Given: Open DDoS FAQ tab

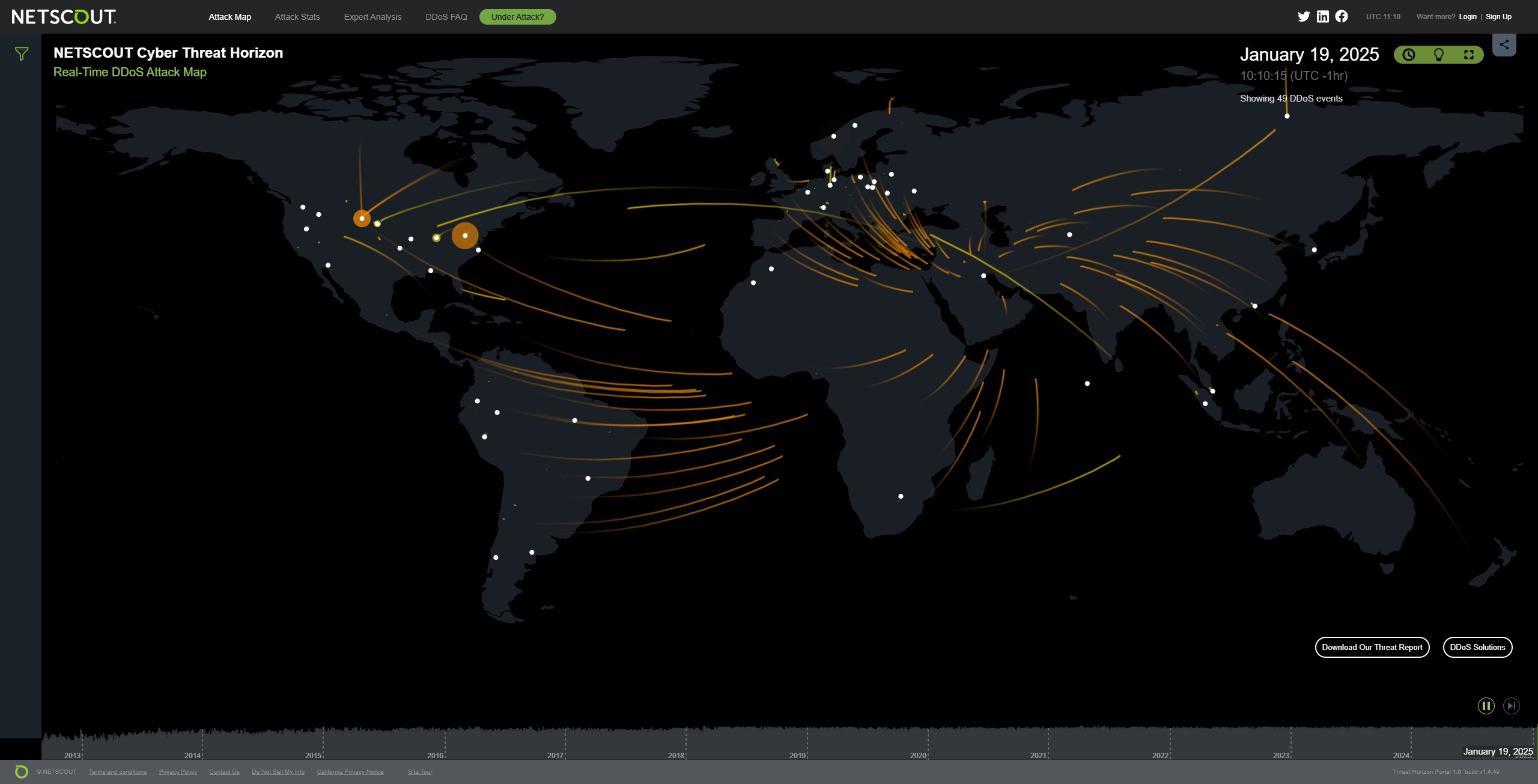Looking at the screenshot, I should tap(446, 17).
